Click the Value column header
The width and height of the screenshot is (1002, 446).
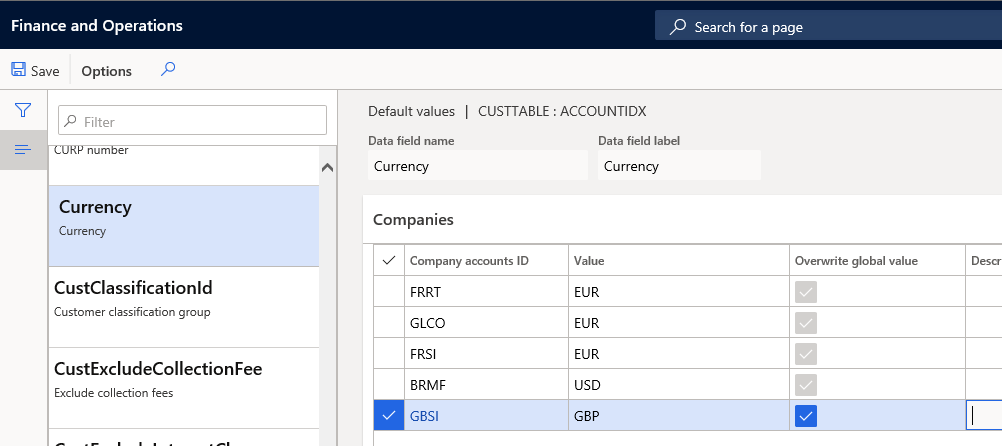(x=679, y=261)
